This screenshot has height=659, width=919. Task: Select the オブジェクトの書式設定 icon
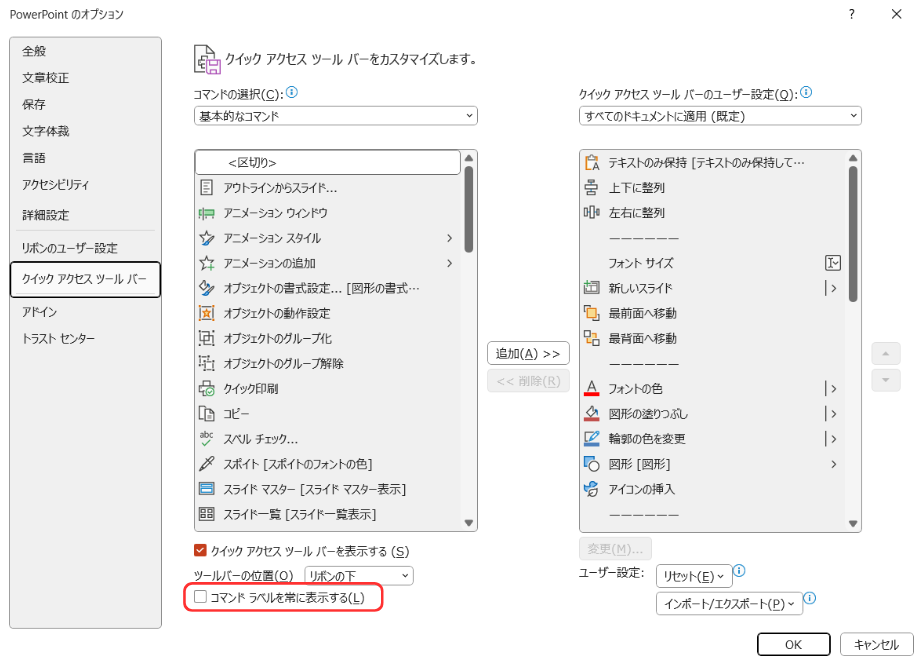tap(206, 288)
